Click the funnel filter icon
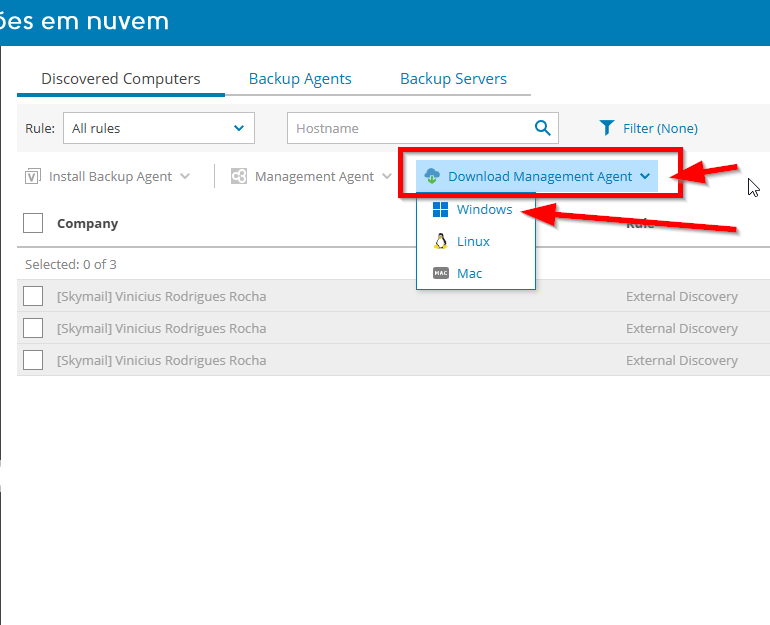The height and width of the screenshot is (625, 770). pos(606,128)
